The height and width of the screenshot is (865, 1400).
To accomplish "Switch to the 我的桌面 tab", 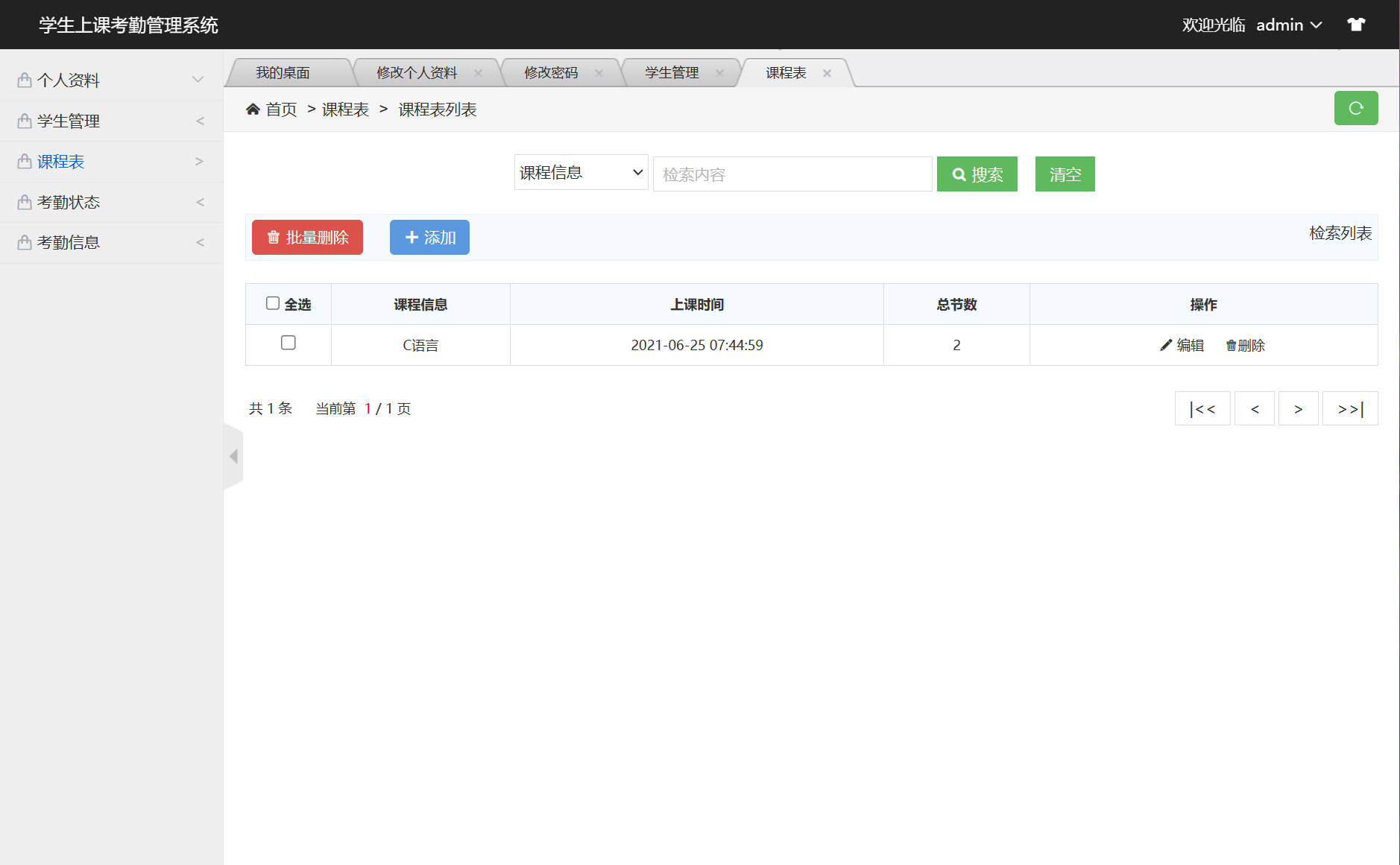I will pyautogui.click(x=285, y=72).
